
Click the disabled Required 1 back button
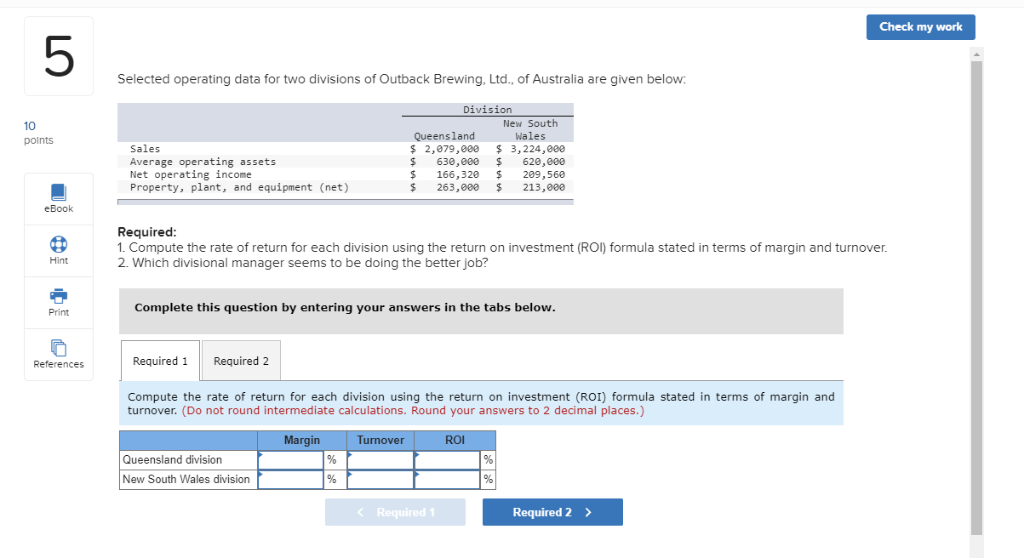coord(395,512)
